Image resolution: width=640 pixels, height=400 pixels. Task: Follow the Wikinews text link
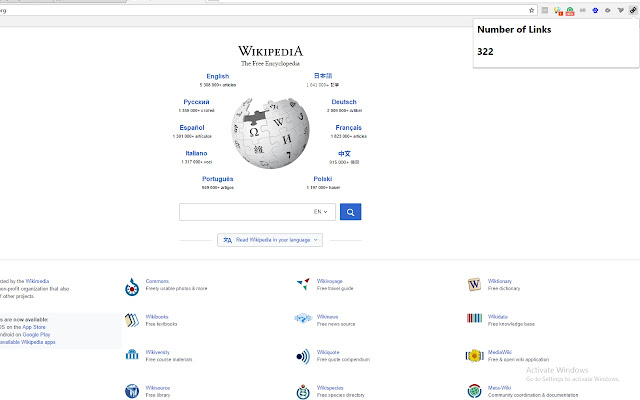pyautogui.click(x=327, y=317)
